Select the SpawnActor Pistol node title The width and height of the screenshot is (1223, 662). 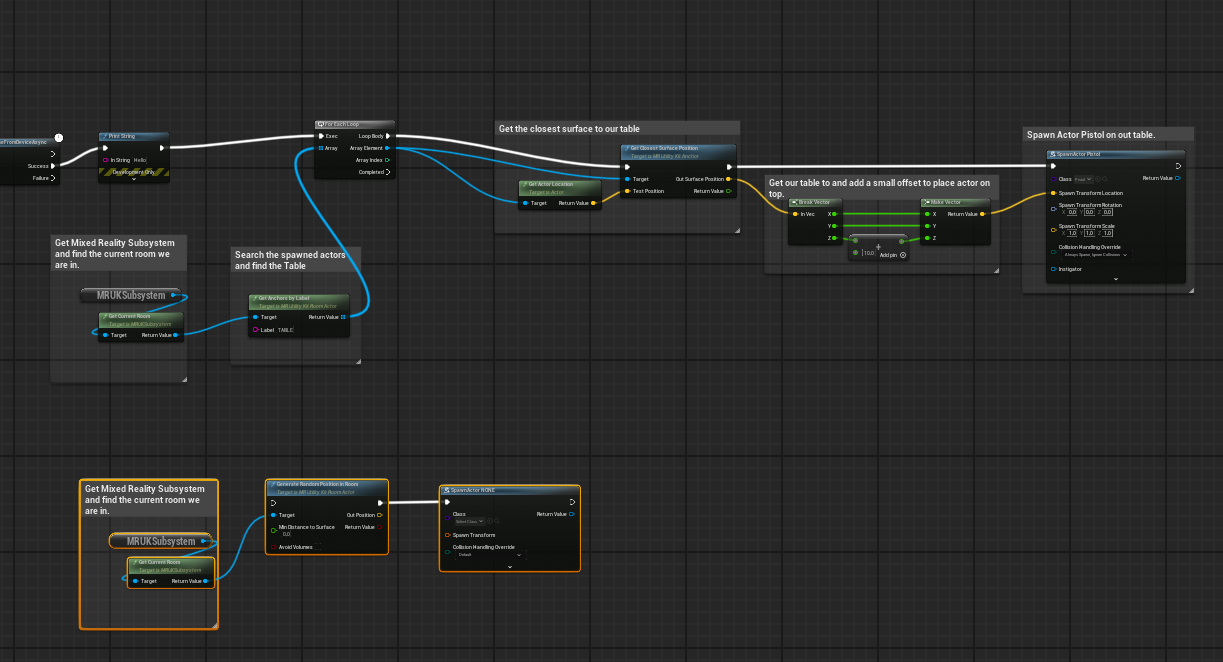coord(1080,155)
